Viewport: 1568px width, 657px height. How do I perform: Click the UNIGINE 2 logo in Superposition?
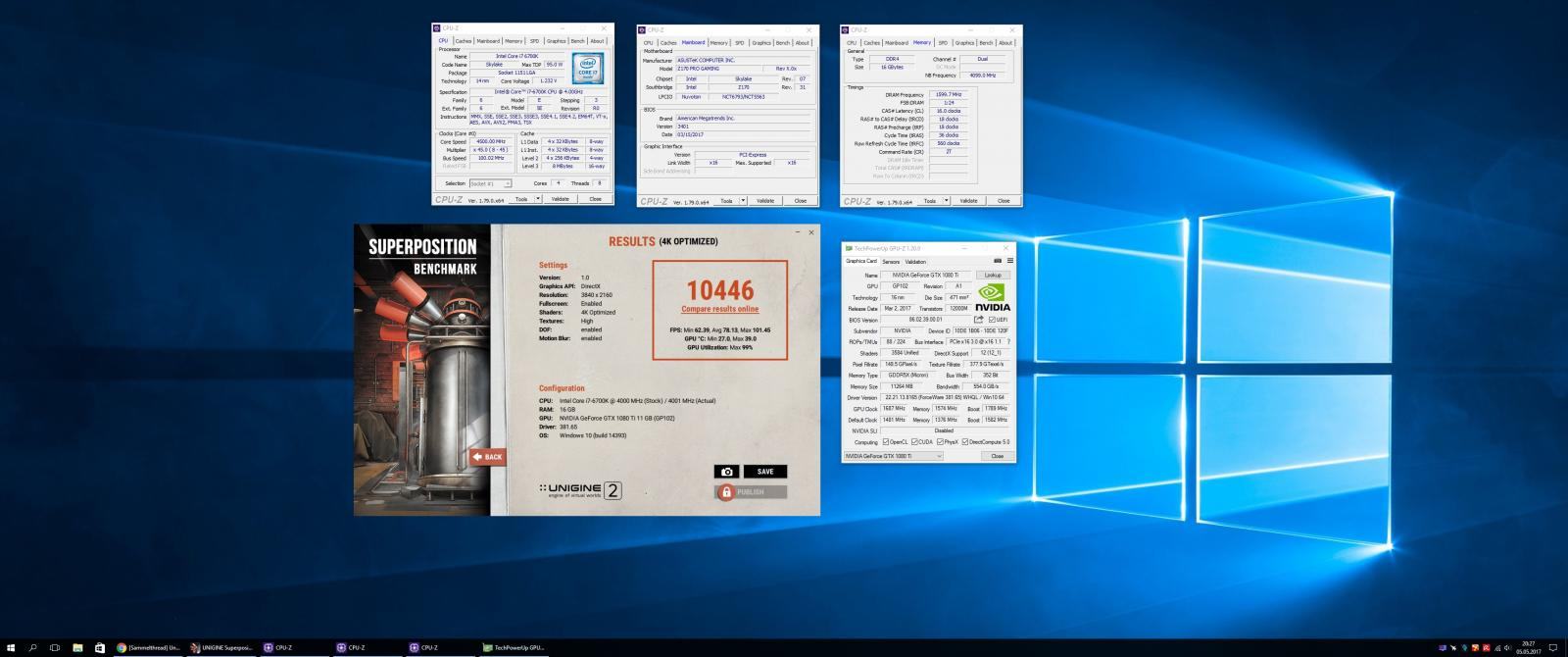[x=580, y=489]
